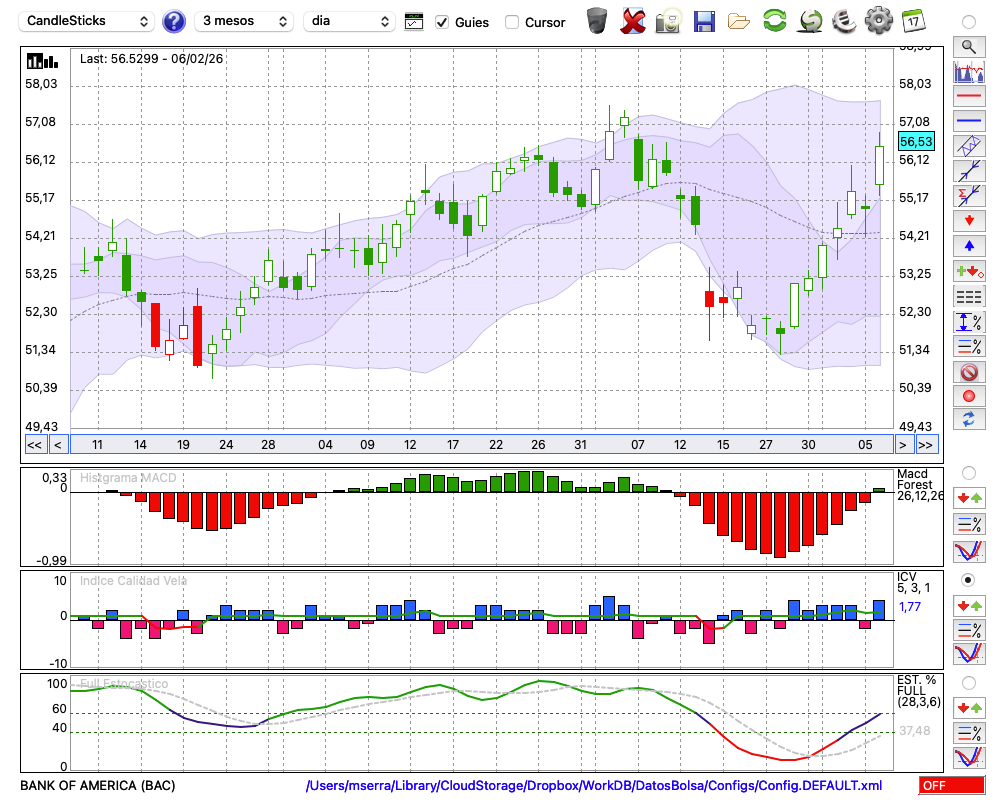The width and height of the screenshot is (1000, 800).
Task: Select the ICV panel radio button
Action: [969, 580]
